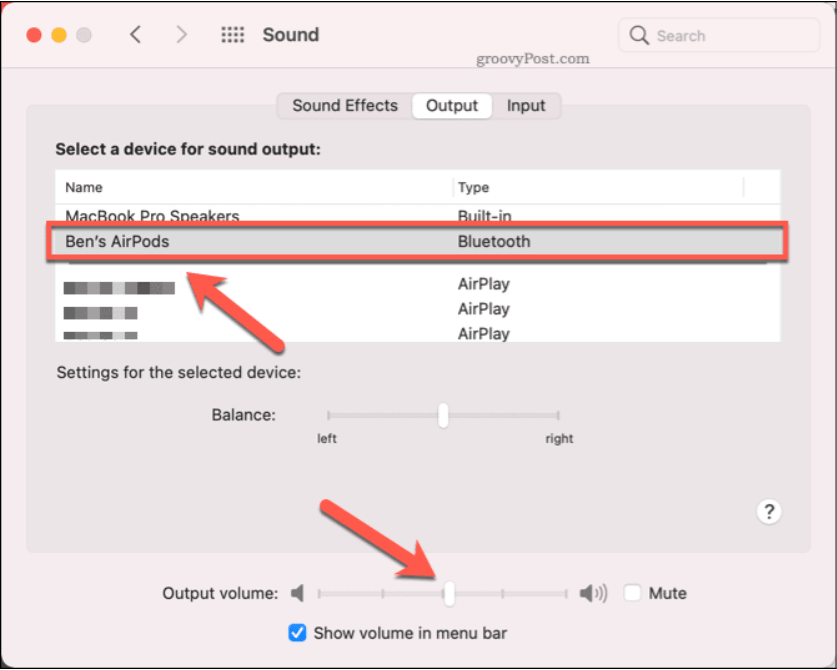Toggle the Mute checkbox

(633, 593)
